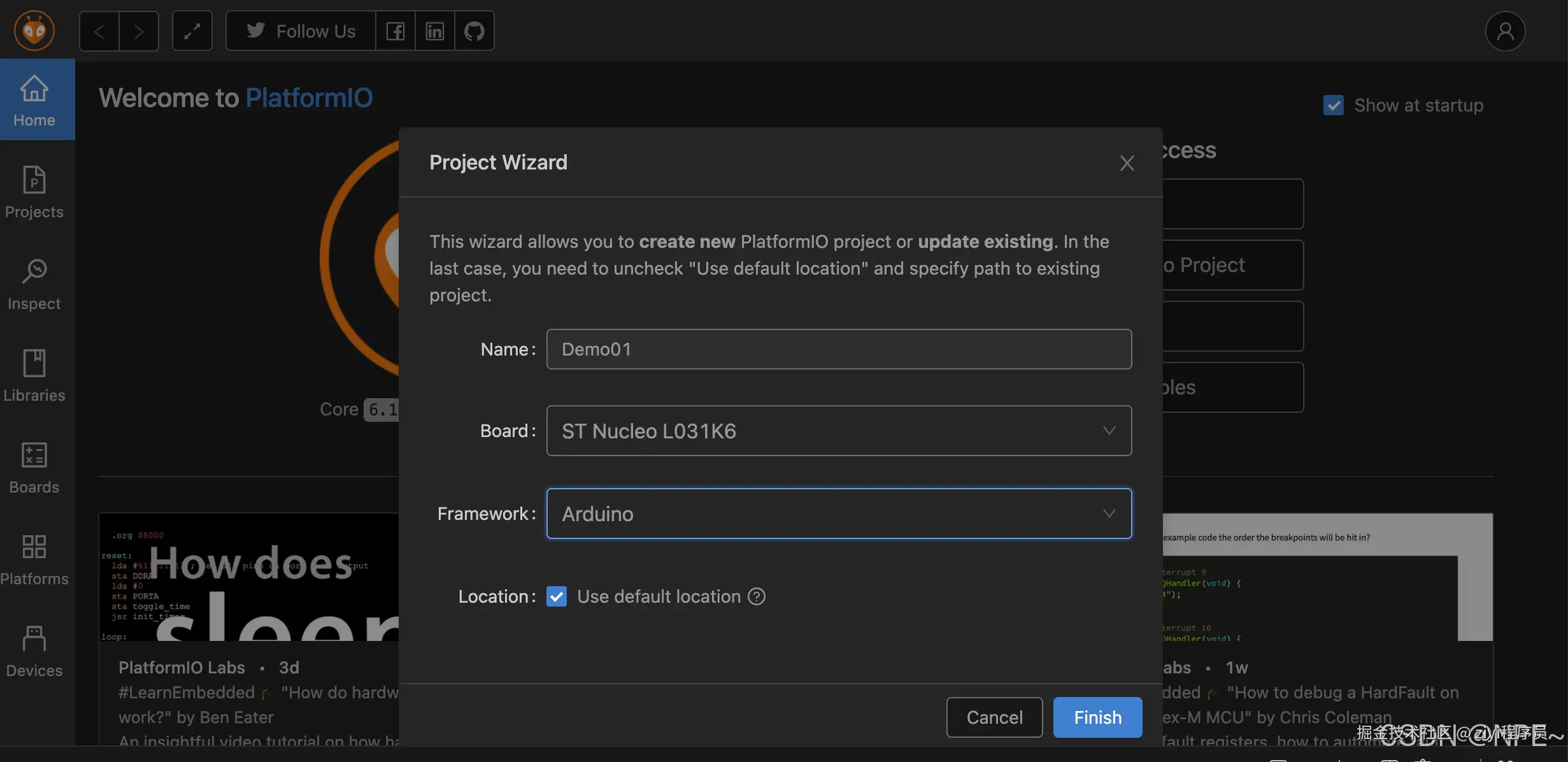Click the help icon beside Use default location
Image resolution: width=1568 pixels, height=762 pixels.
[757, 596]
